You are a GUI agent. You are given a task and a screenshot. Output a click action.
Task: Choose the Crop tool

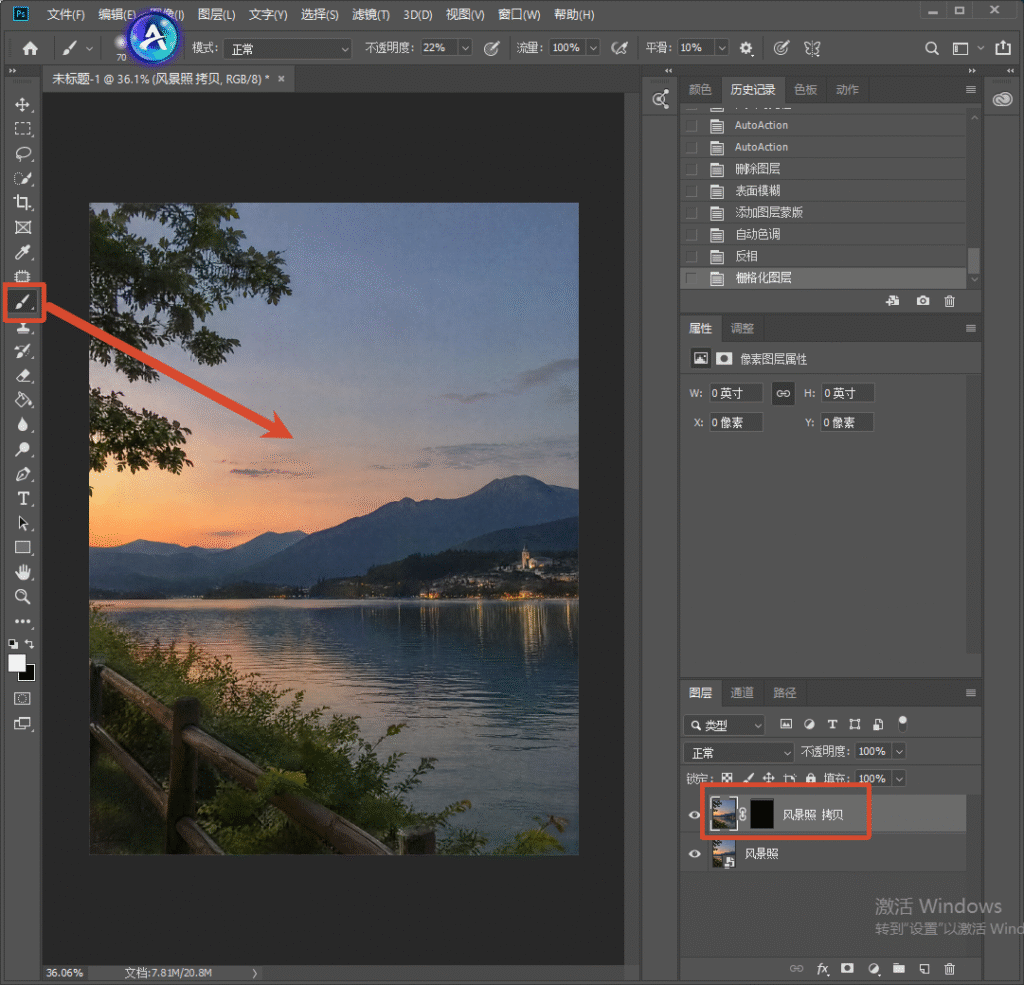(23, 203)
